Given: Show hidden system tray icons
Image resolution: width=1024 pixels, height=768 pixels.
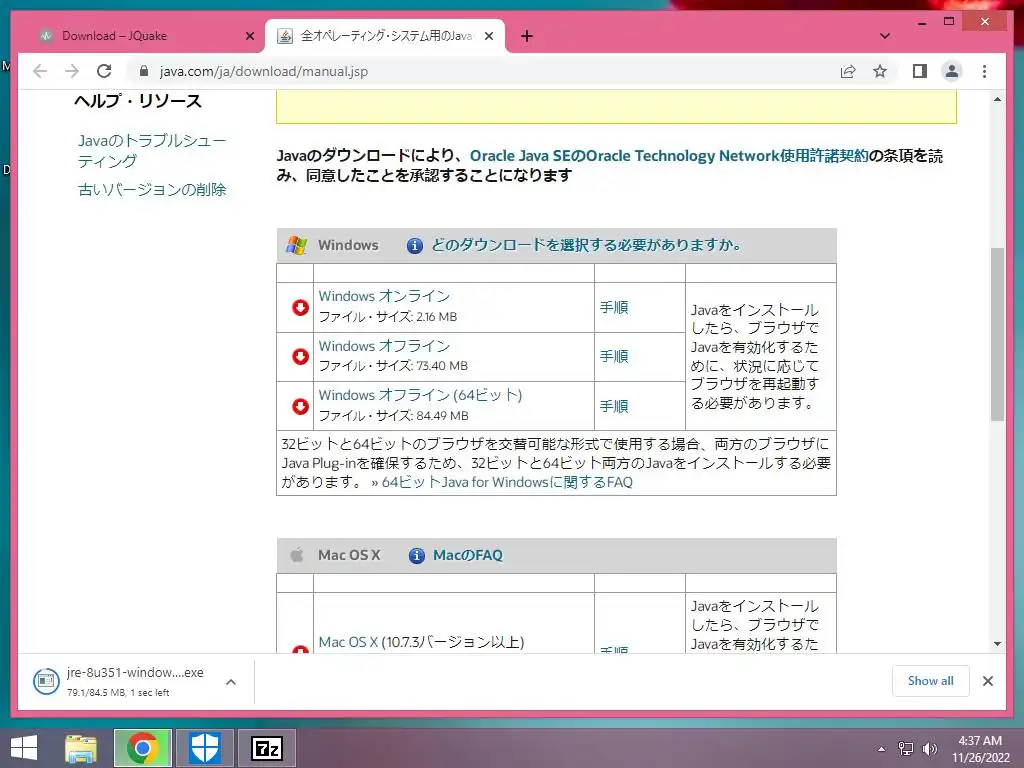Looking at the screenshot, I should [x=882, y=749].
